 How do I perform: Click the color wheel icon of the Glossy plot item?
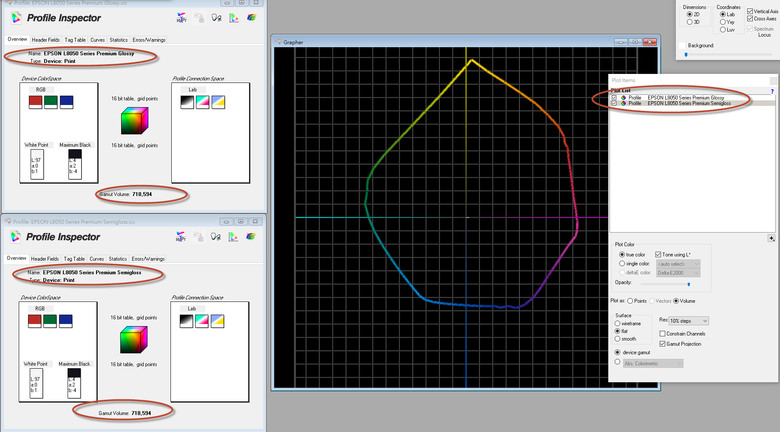(x=623, y=98)
